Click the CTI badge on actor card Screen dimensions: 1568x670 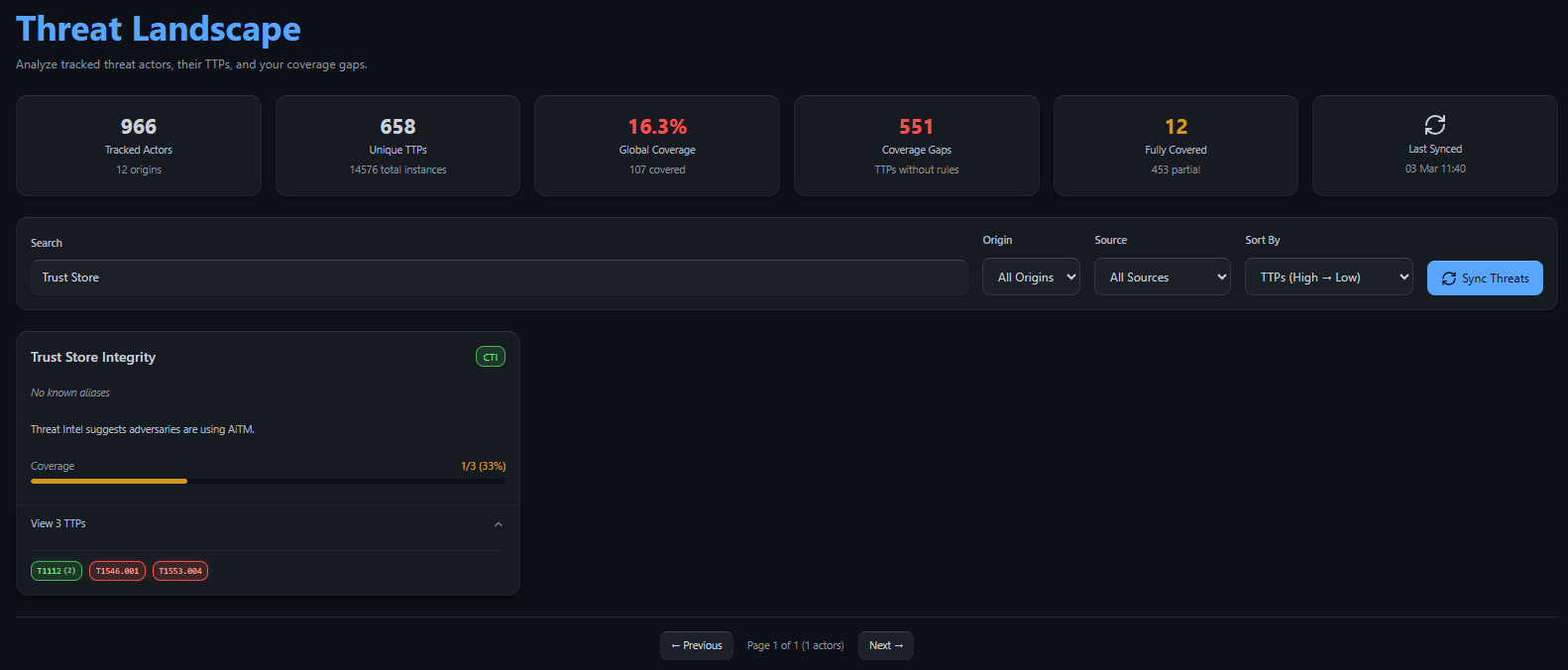click(x=490, y=357)
